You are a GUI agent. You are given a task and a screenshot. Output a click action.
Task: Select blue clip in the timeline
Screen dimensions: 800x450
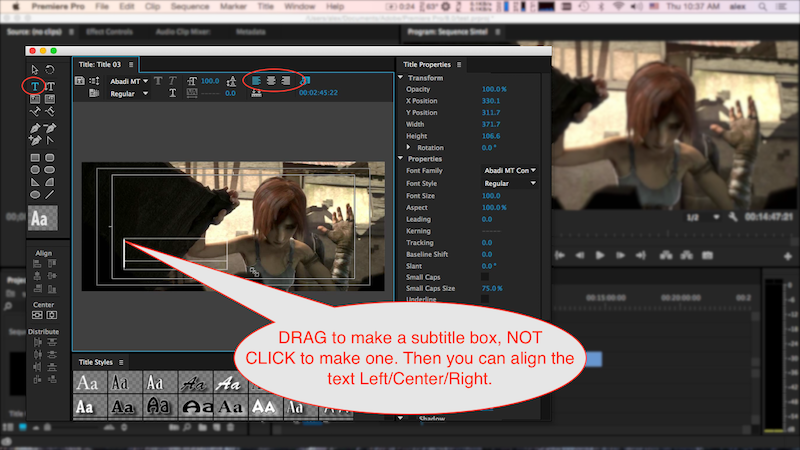pos(594,359)
